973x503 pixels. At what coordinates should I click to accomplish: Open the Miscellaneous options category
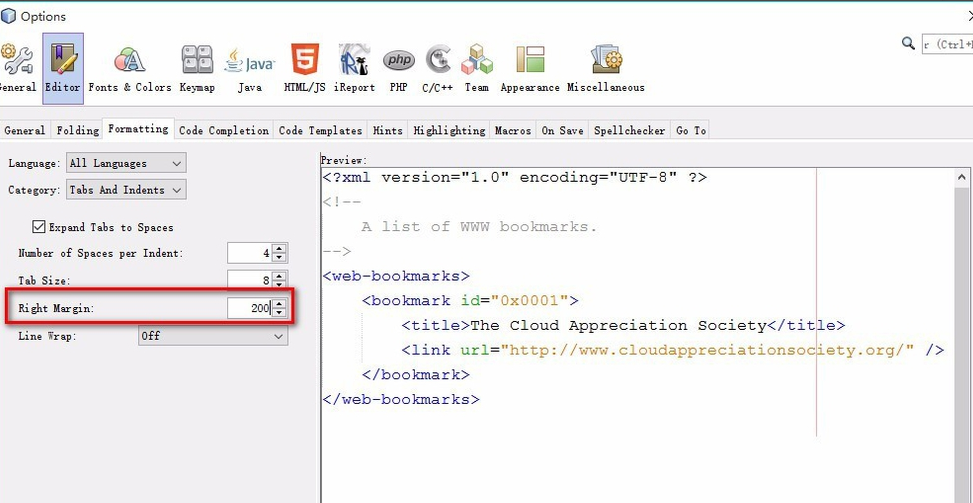(x=606, y=69)
